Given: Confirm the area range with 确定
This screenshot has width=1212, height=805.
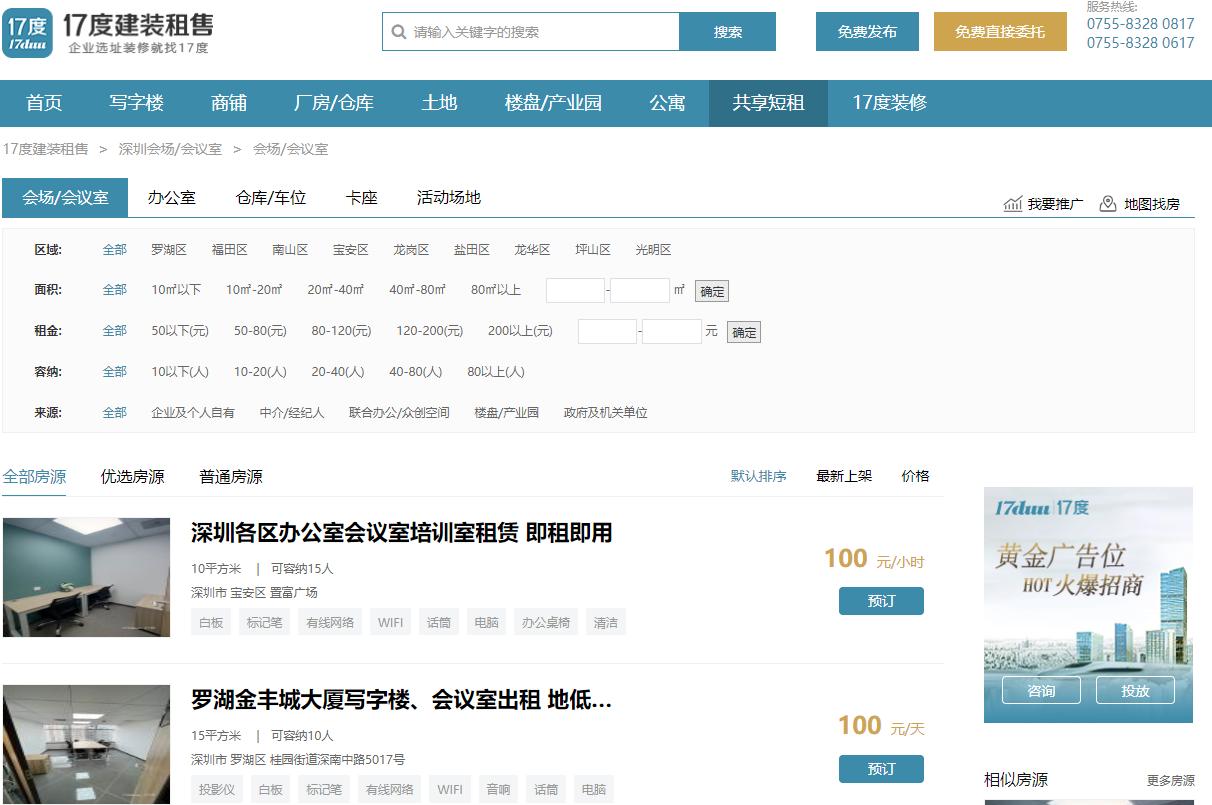Looking at the screenshot, I should [x=713, y=290].
